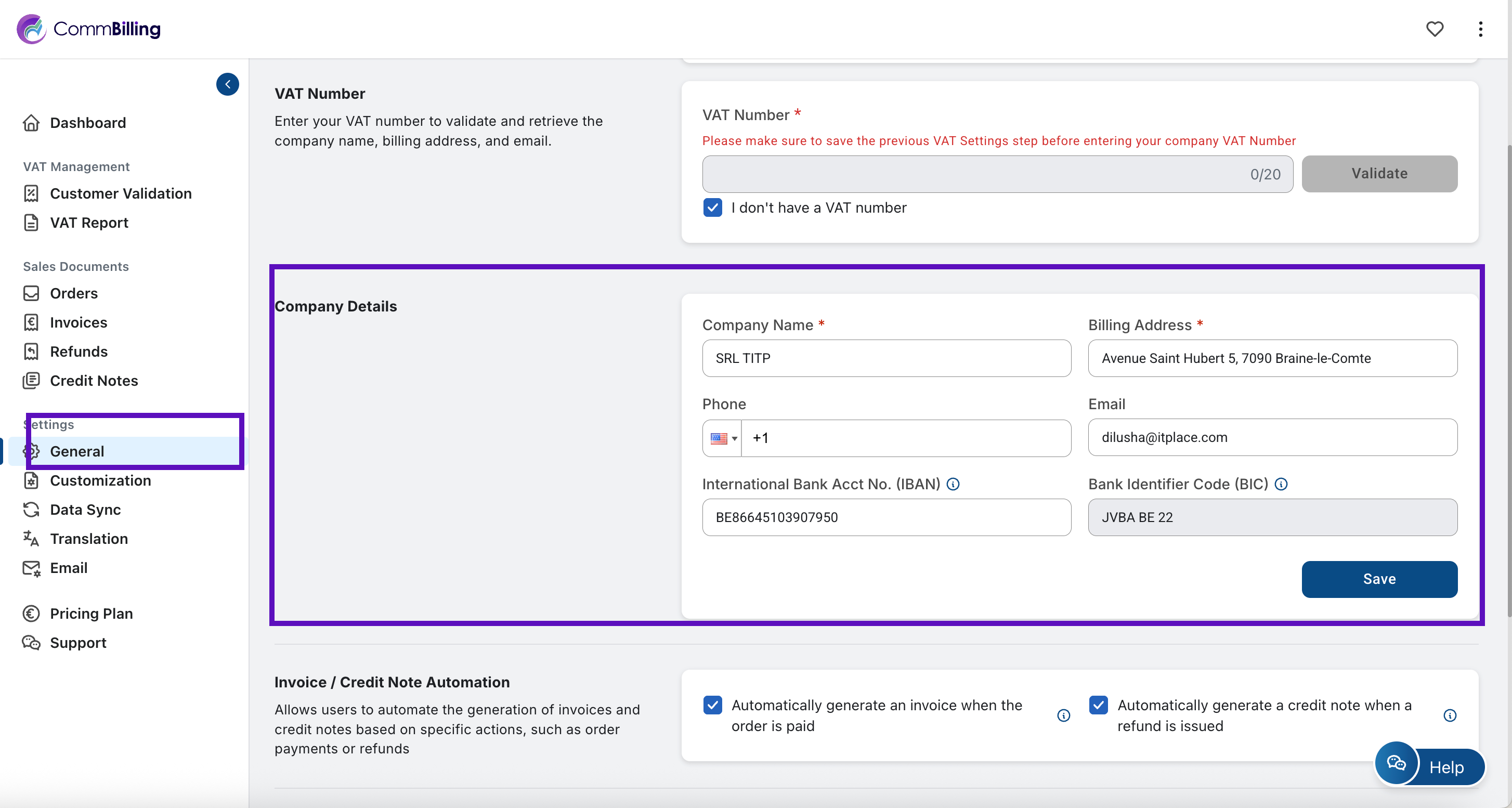Collapse the sidebar with the chevron button
Viewport: 1512px width, 808px height.
[x=228, y=84]
